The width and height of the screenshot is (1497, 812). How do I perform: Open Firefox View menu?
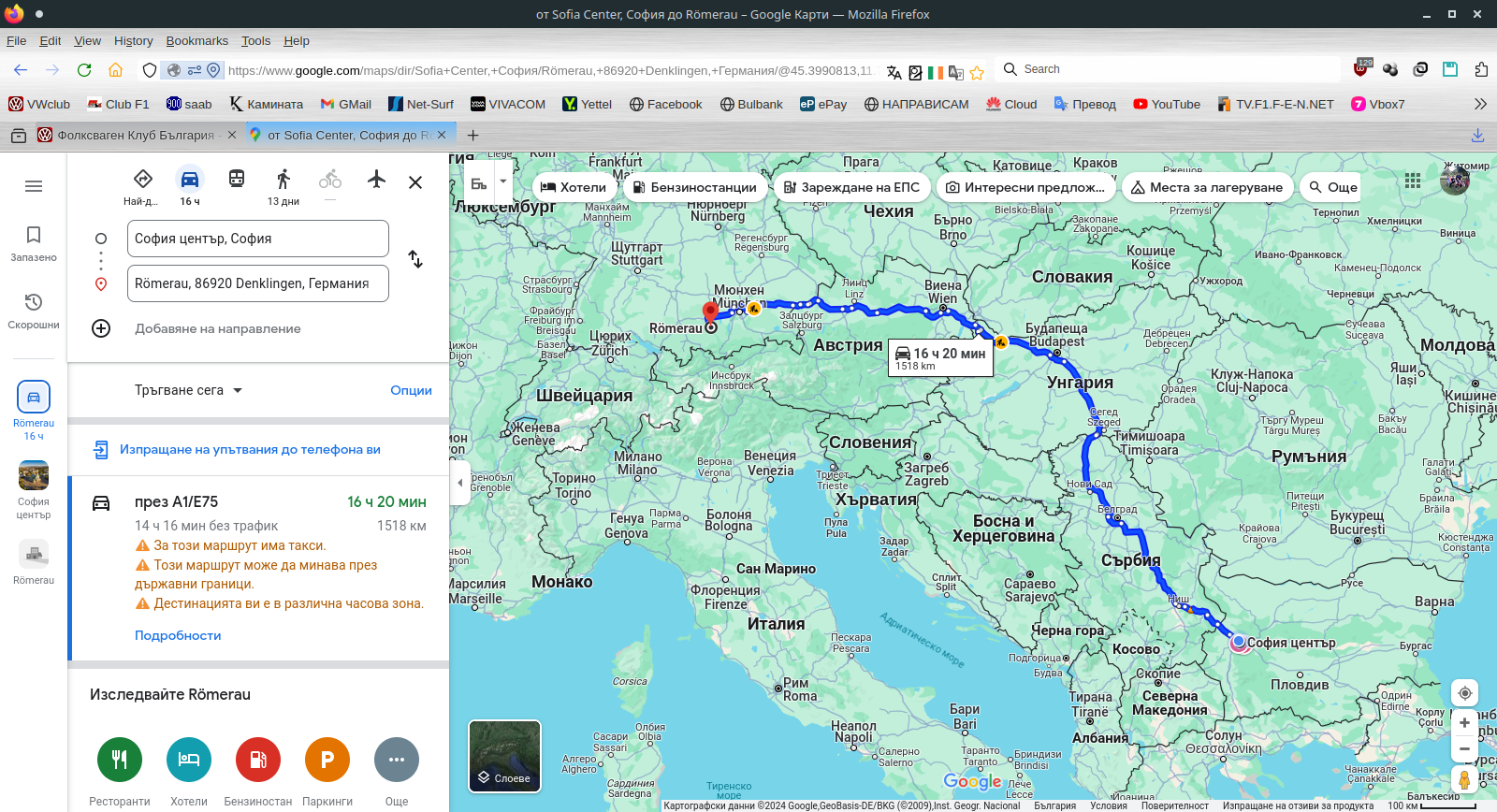coord(87,41)
